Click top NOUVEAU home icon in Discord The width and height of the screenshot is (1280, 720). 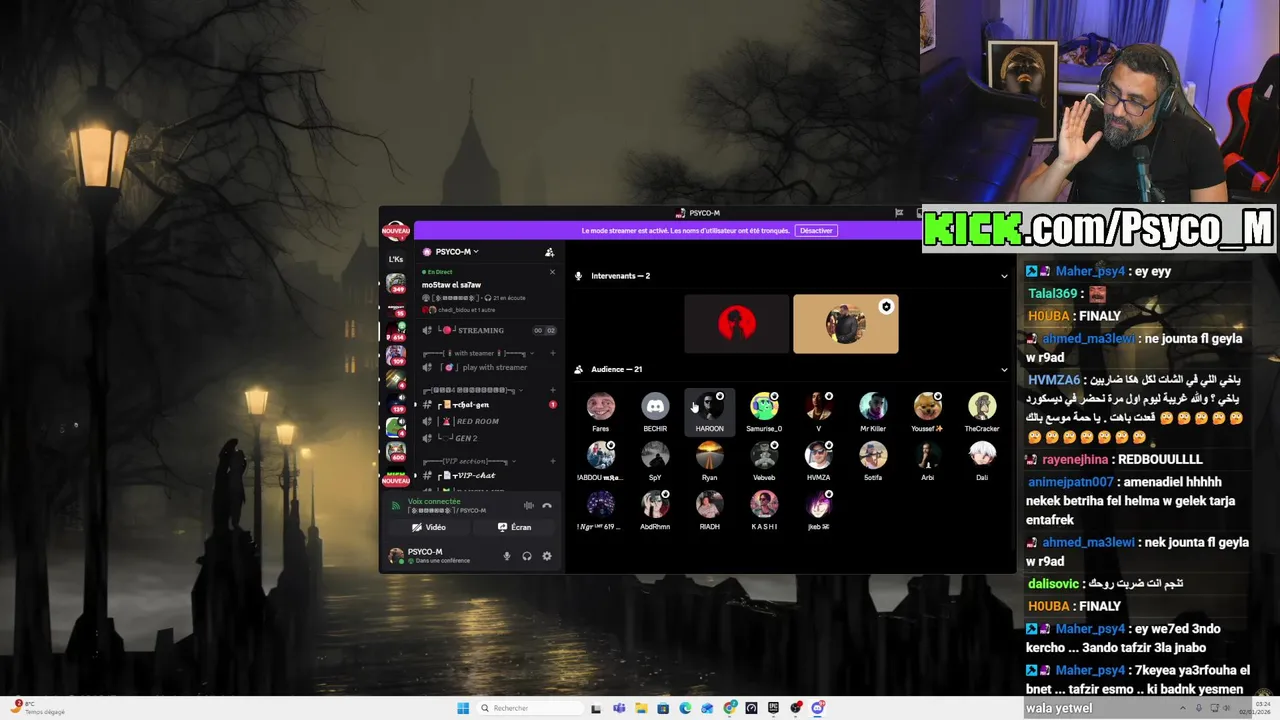point(396,231)
